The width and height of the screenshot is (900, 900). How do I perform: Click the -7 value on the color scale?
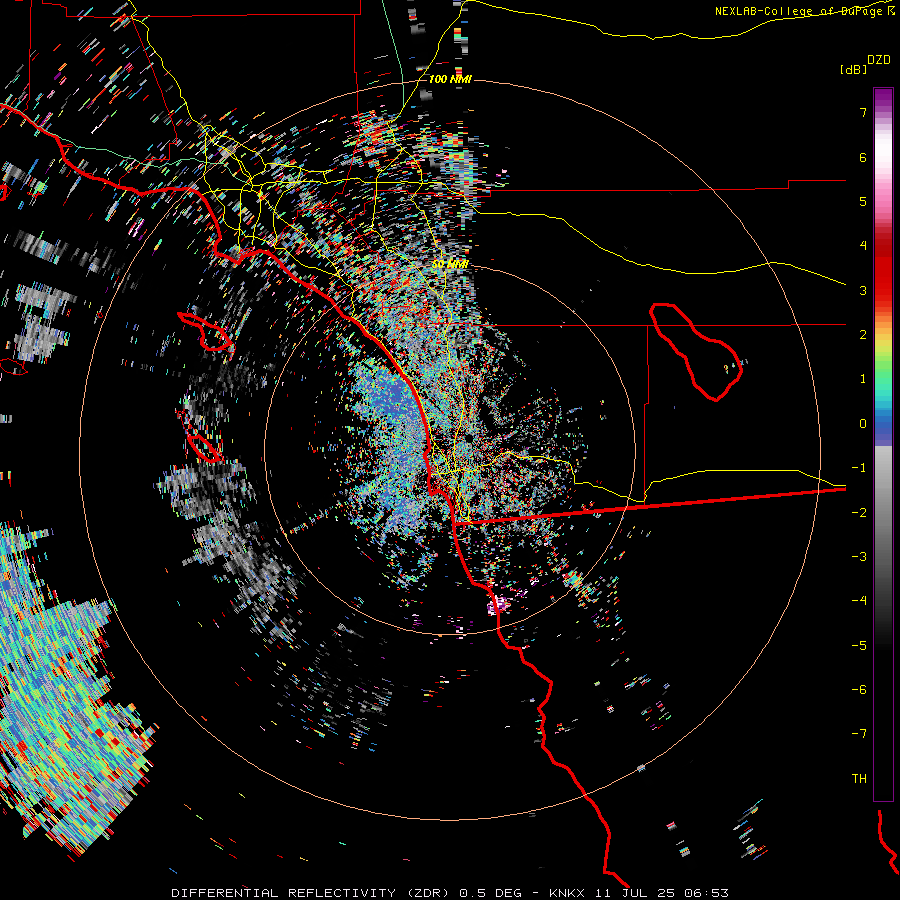(859, 734)
